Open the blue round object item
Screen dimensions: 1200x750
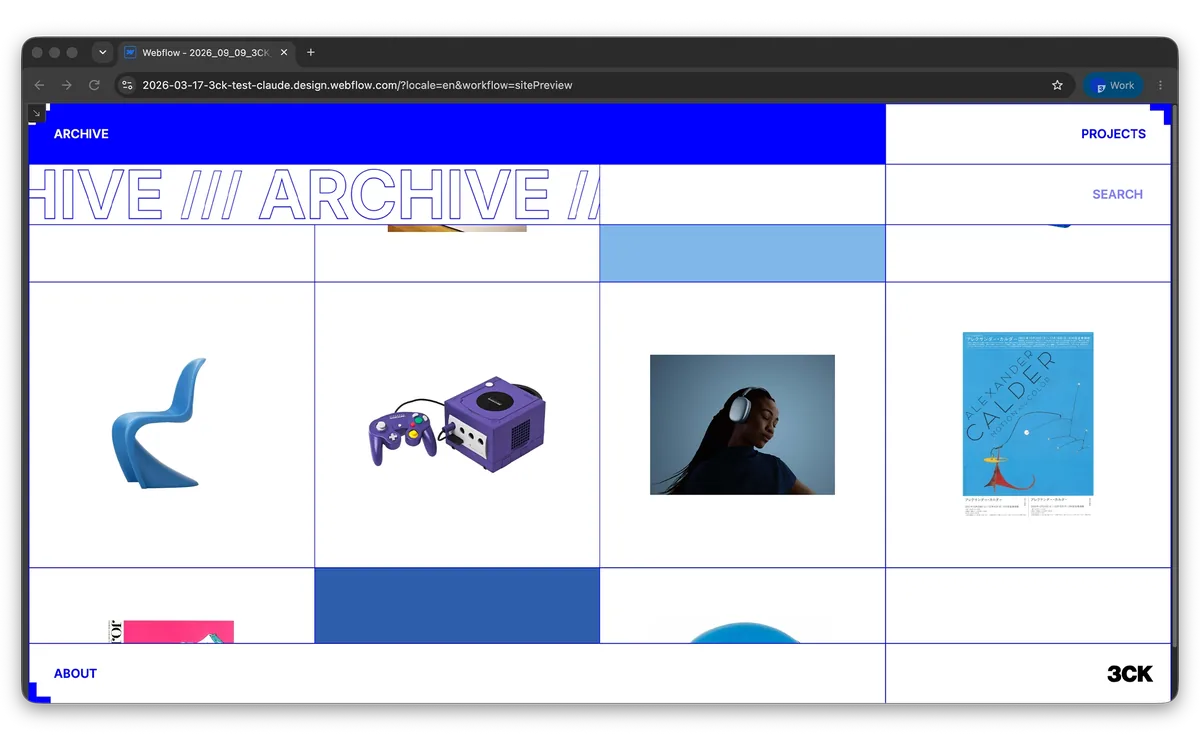tap(745, 634)
